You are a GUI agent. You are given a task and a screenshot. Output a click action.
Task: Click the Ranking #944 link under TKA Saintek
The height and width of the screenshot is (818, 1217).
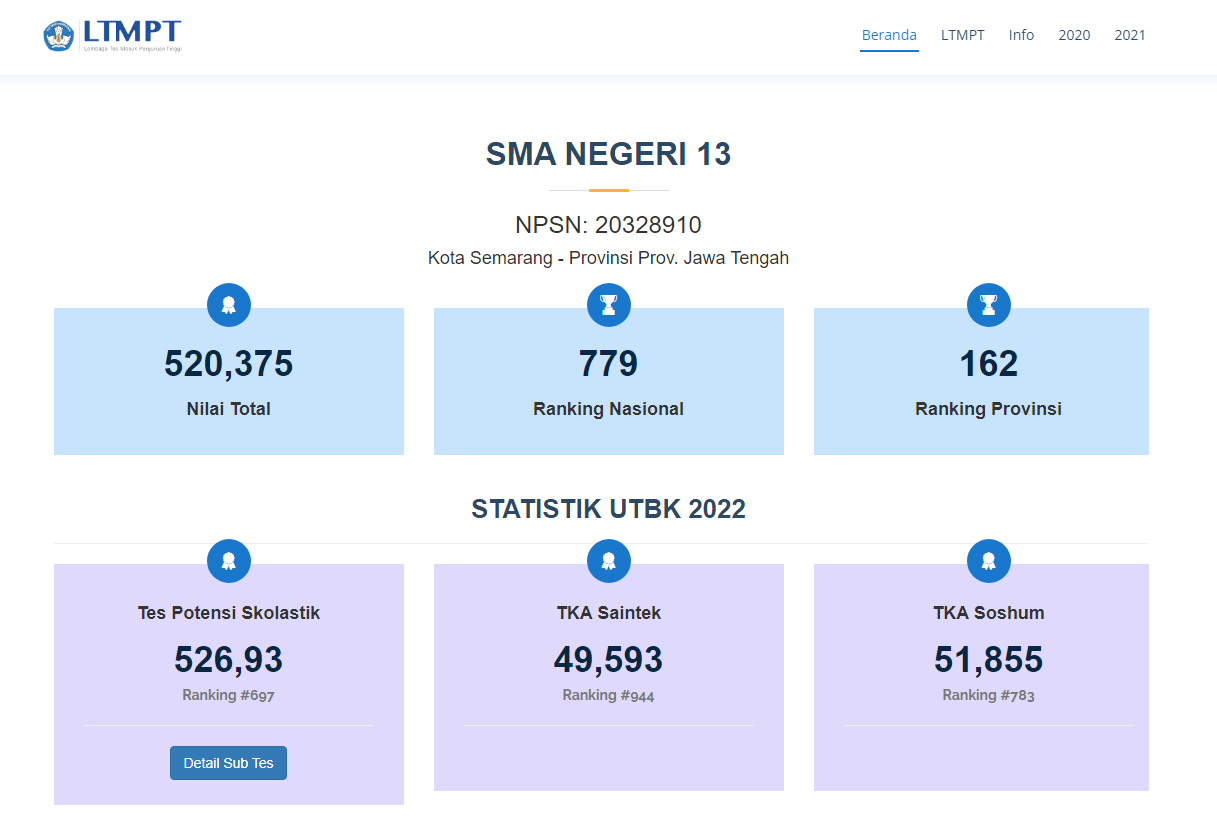point(608,694)
